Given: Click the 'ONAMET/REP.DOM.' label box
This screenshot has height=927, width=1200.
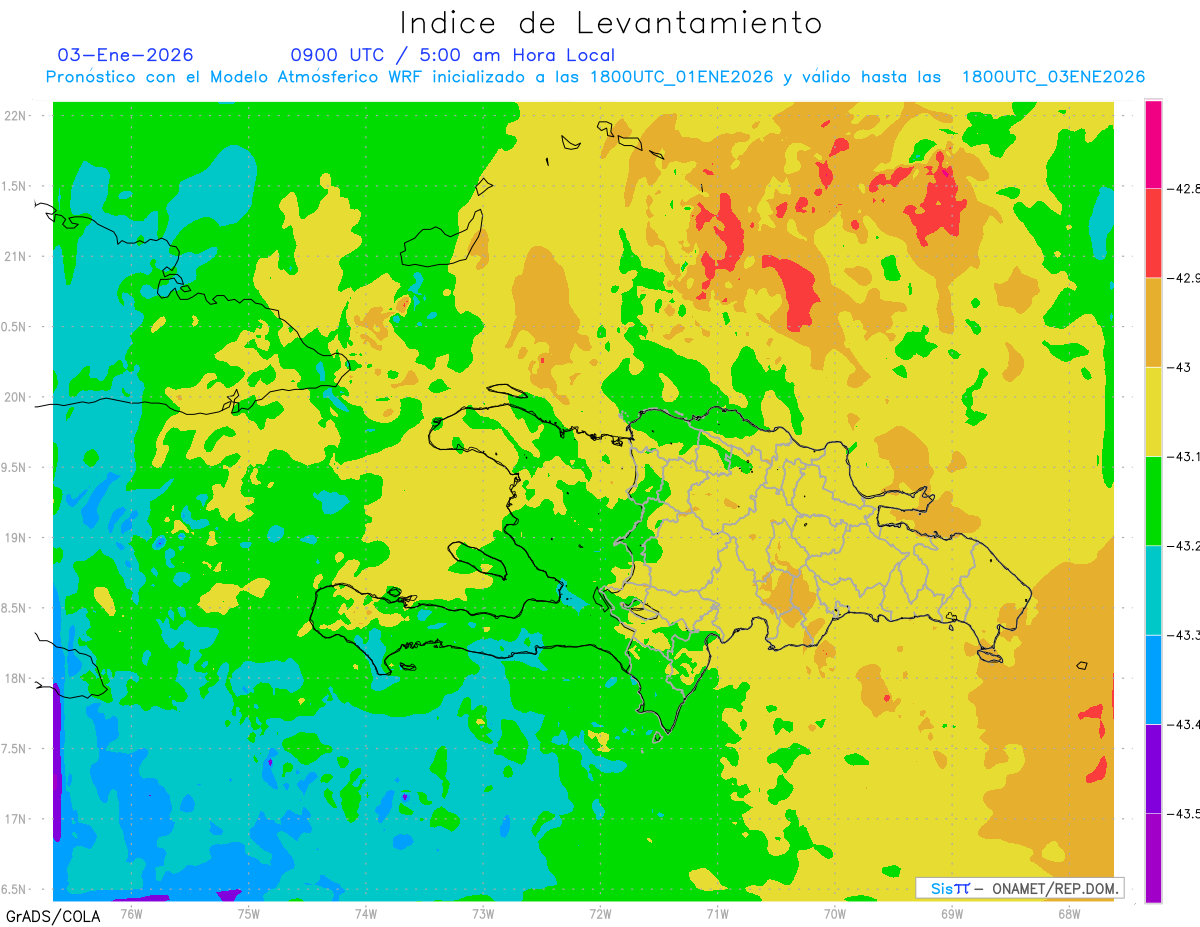Looking at the screenshot, I should (x=1020, y=888).
